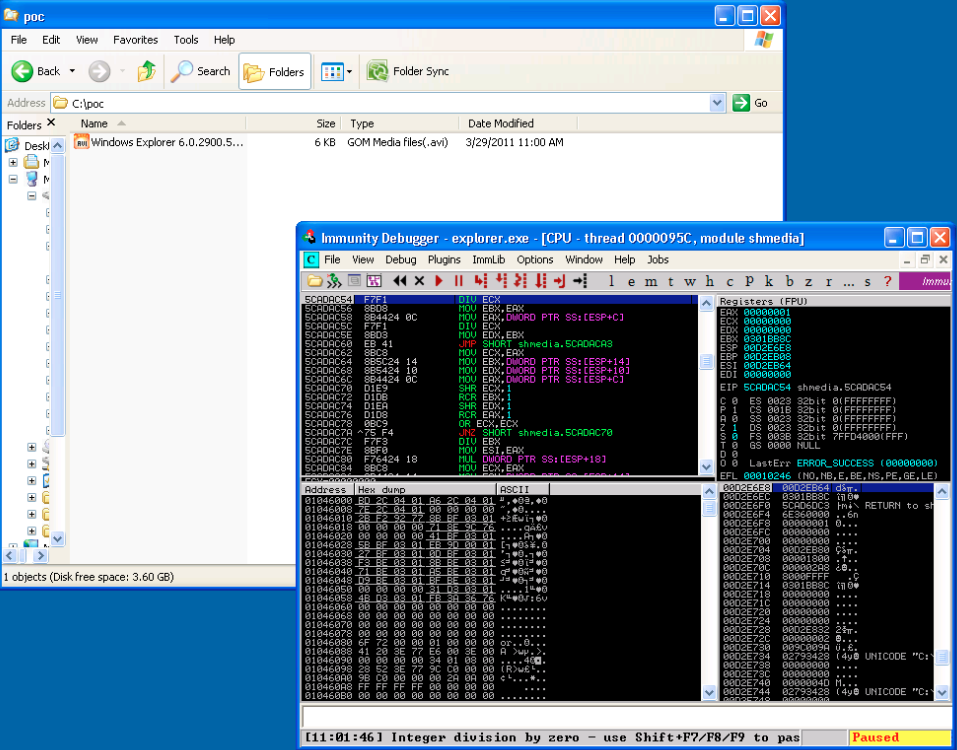
Task: Sort files by the Date Modified column
Action: click(x=518, y=123)
